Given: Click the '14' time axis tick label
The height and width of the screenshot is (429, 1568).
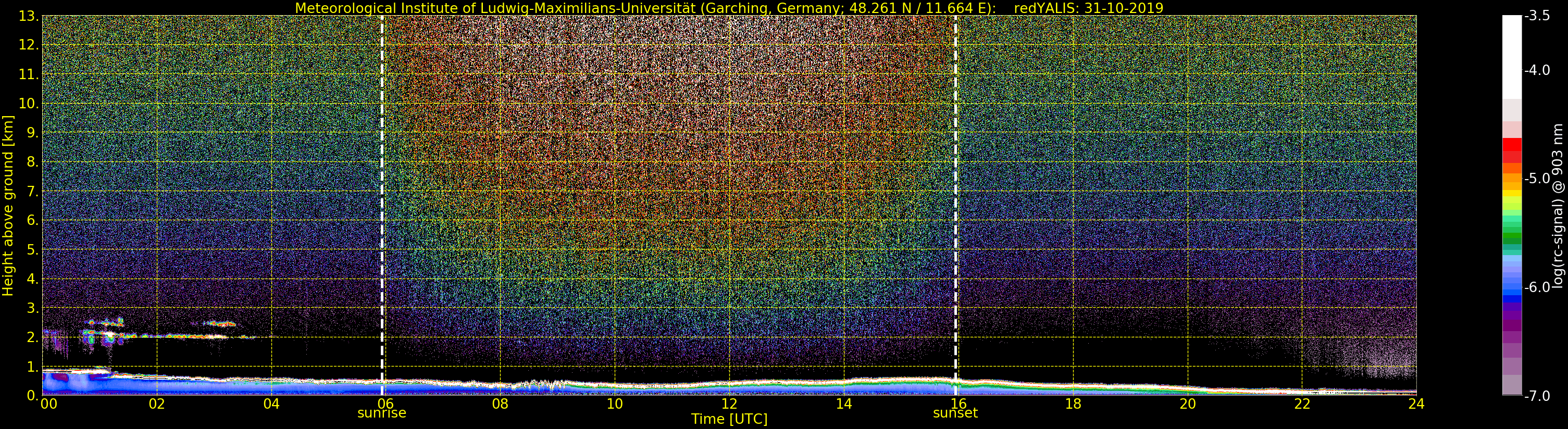Looking at the screenshot, I should click(844, 404).
